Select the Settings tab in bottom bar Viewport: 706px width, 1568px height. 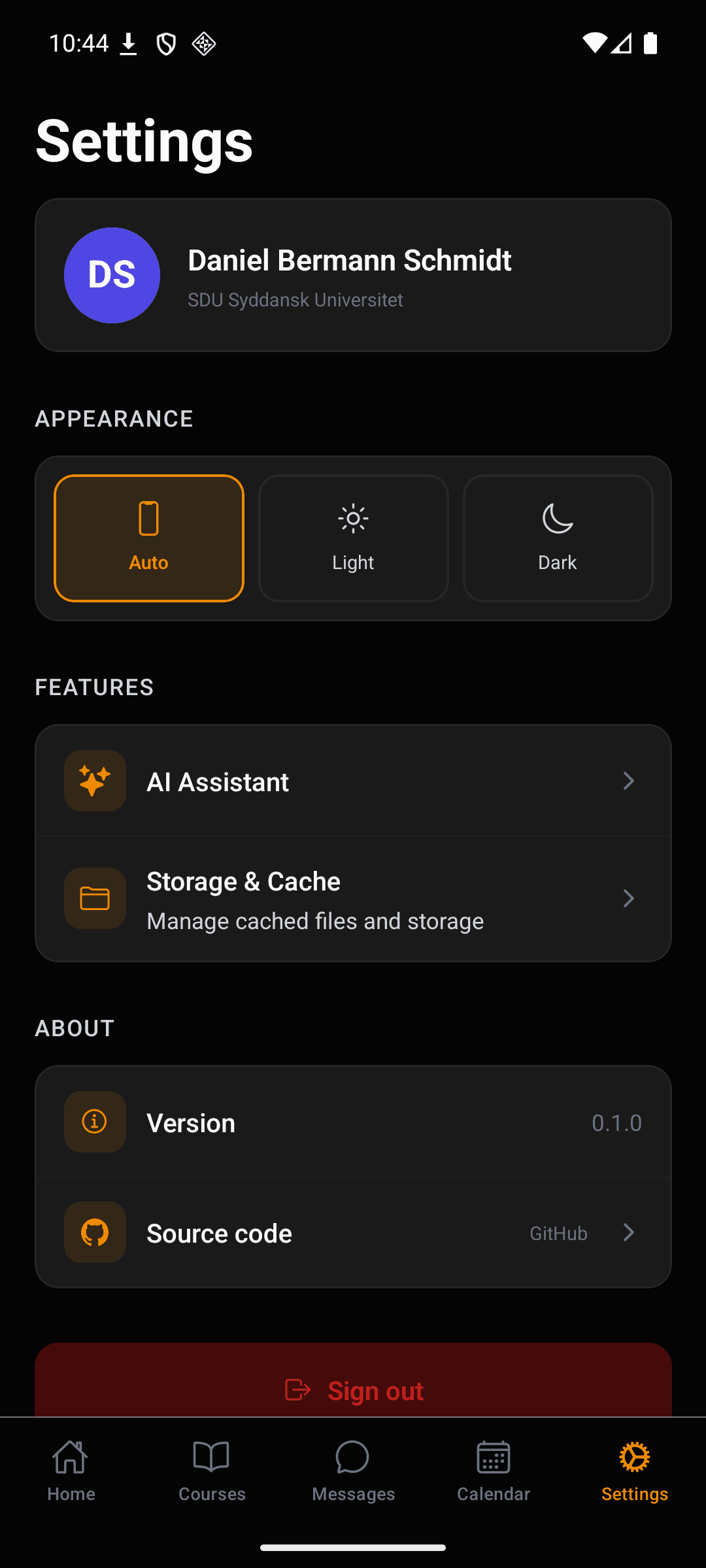[635, 1470]
